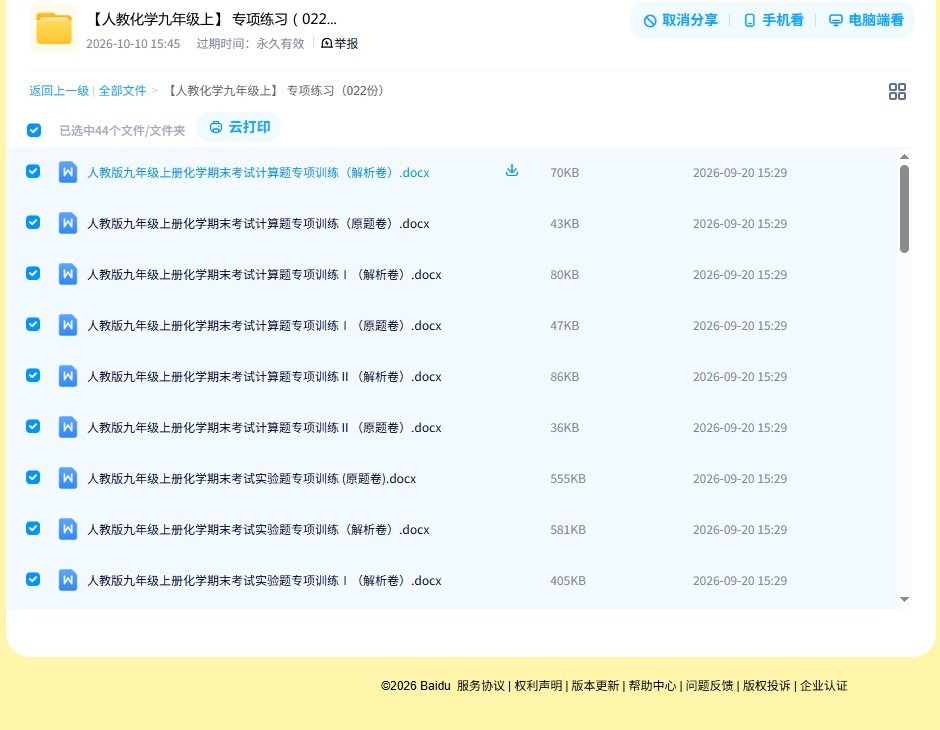This screenshot has height=730, width=940.
Task: Click Word icon of 计算题专项训练（原题卷）.docx
Action: click(68, 224)
